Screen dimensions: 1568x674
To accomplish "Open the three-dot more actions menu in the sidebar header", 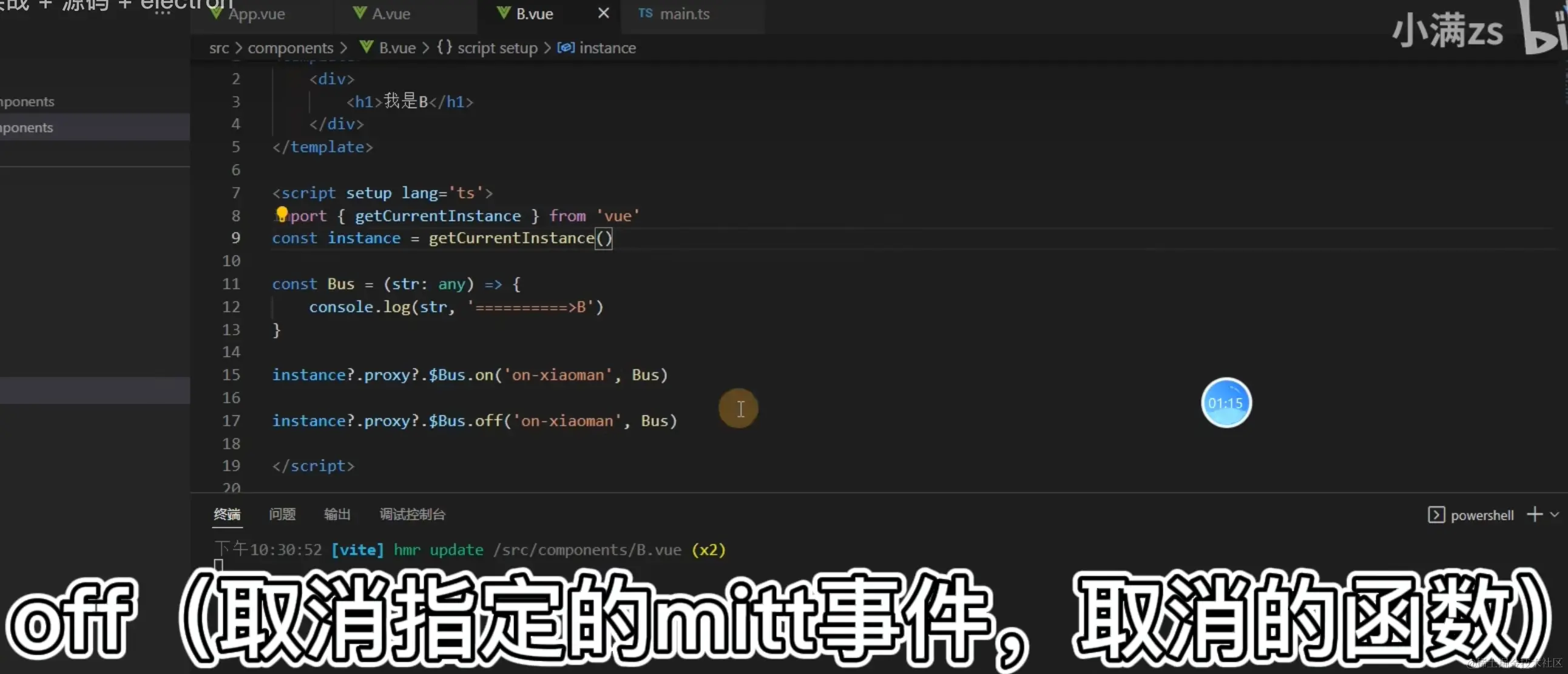I will click(163, 13).
